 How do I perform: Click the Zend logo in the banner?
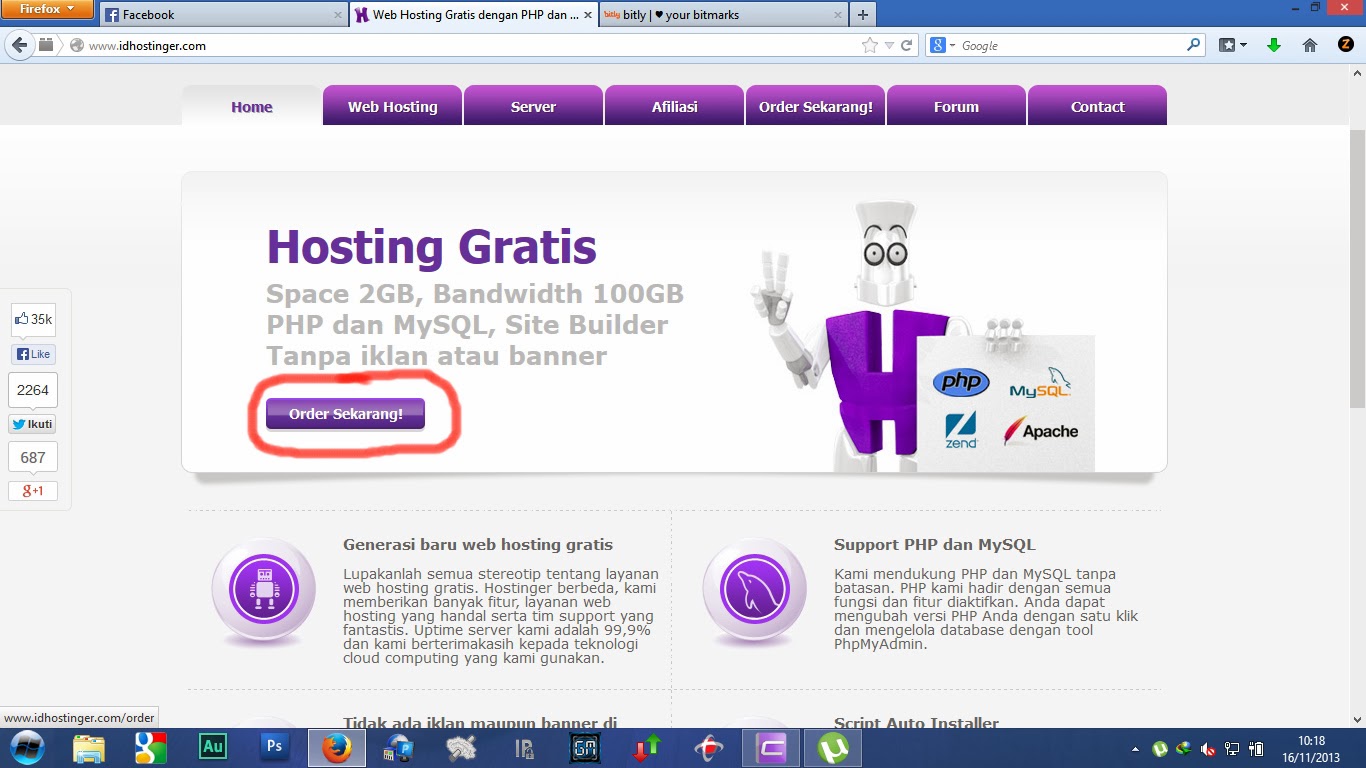[960, 430]
